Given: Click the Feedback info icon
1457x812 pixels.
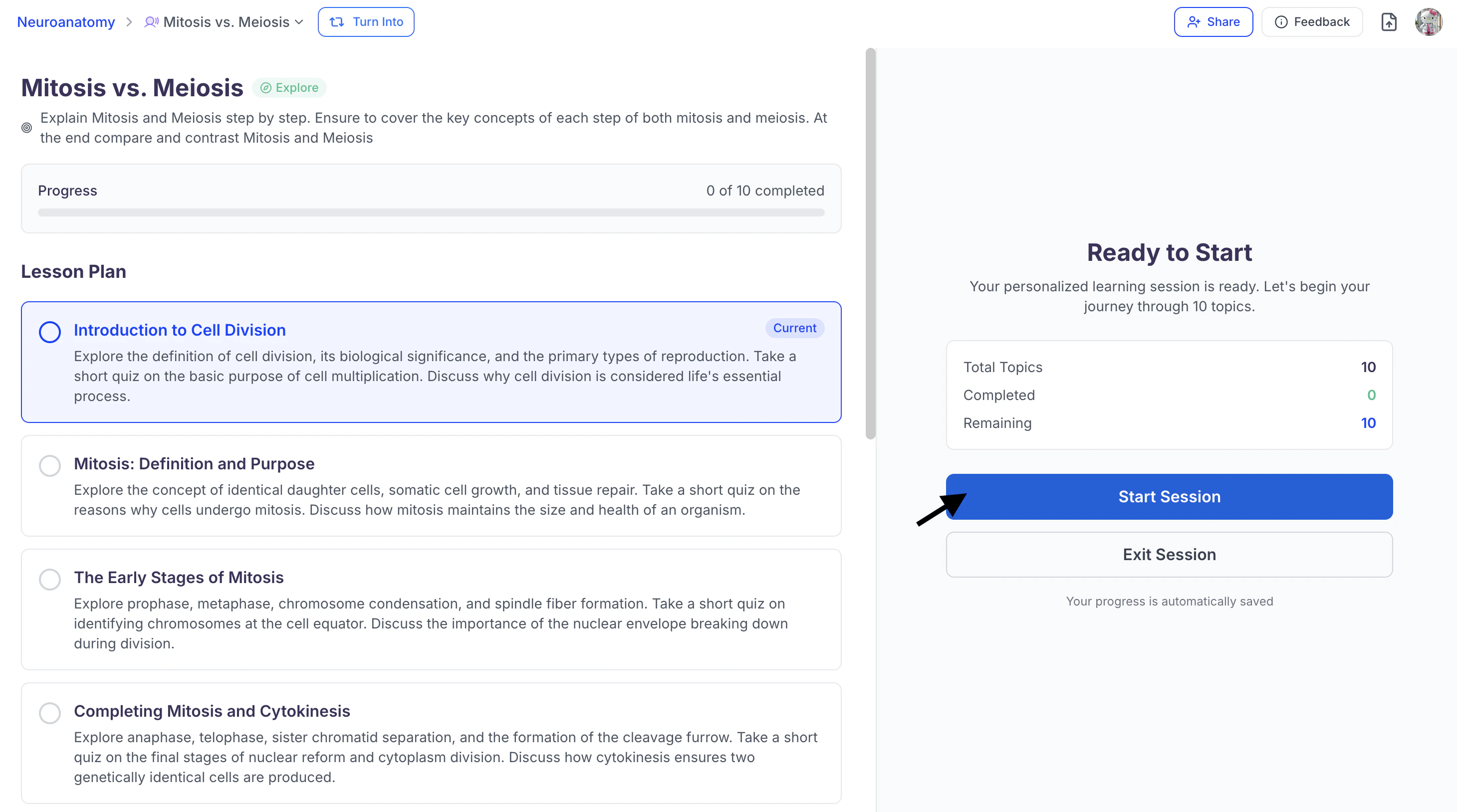Looking at the screenshot, I should pyautogui.click(x=1281, y=22).
